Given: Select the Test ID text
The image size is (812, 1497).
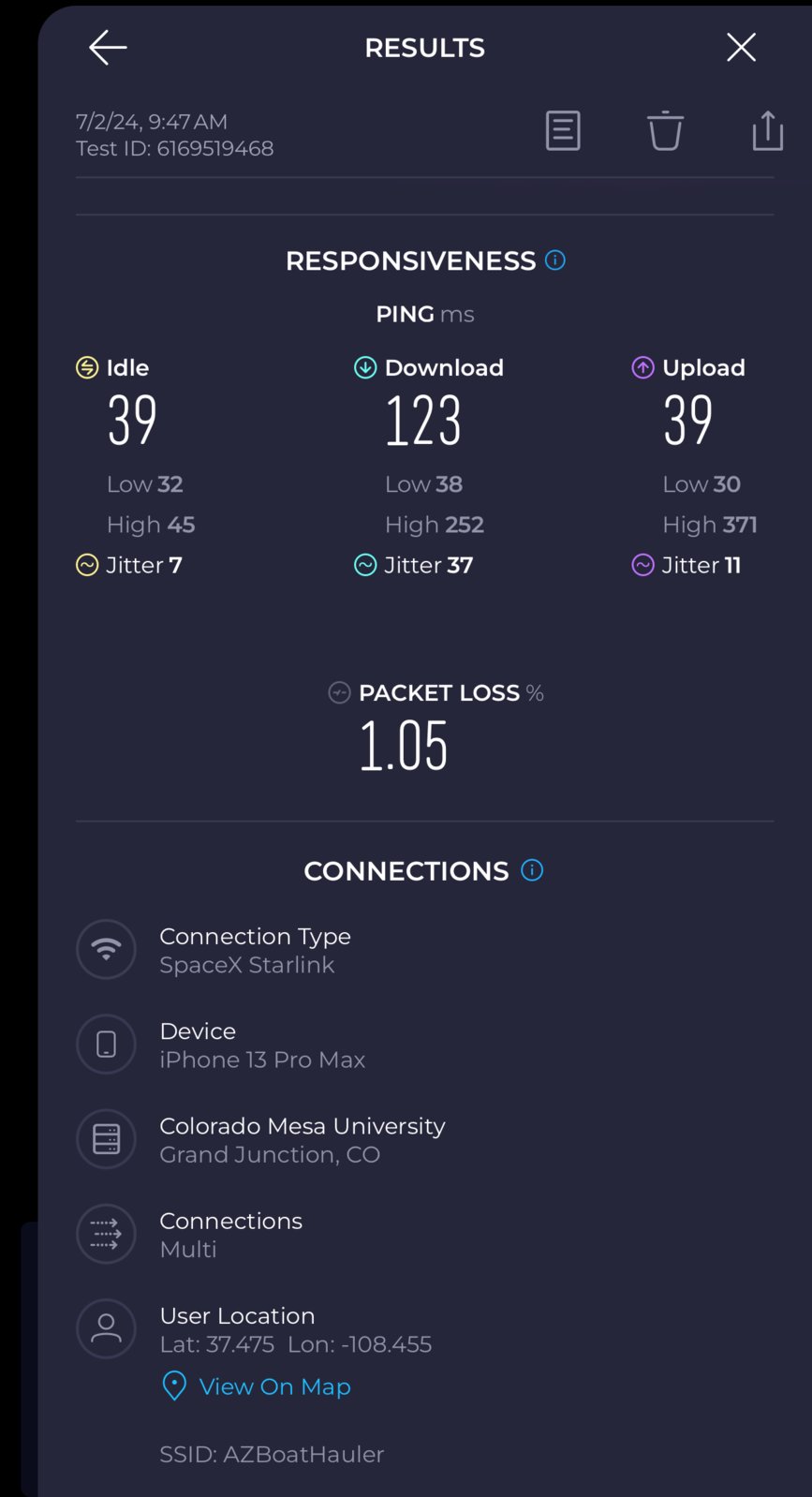Looking at the screenshot, I should [174, 148].
